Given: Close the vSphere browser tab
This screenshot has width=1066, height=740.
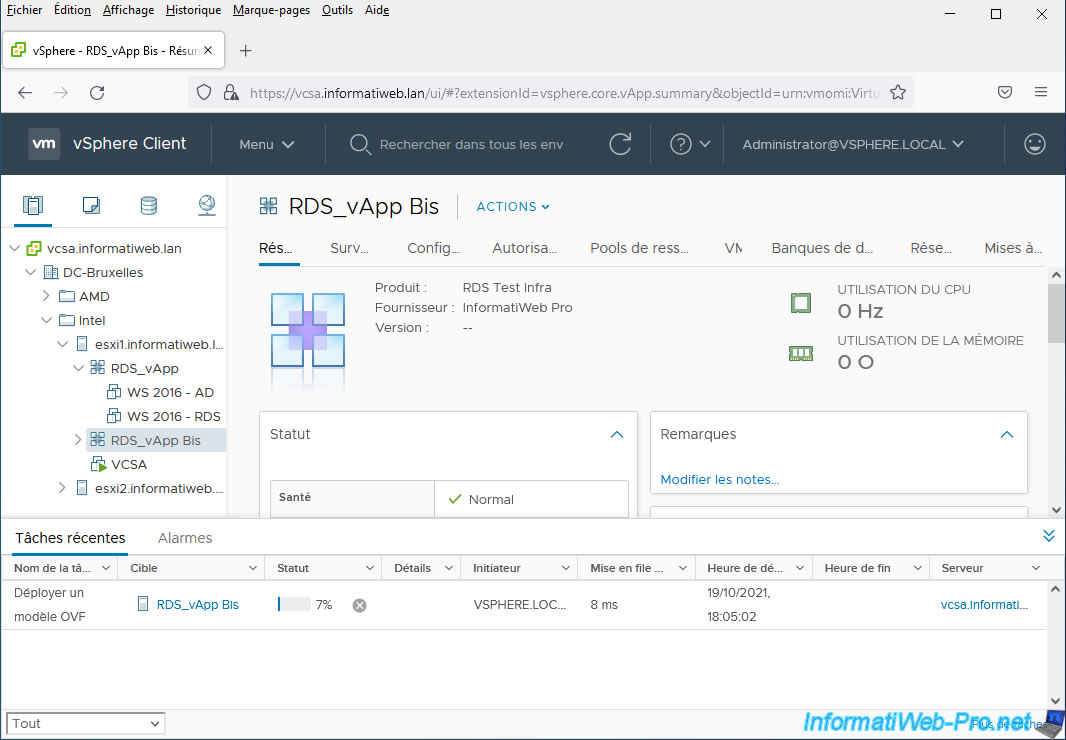Looking at the screenshot, I should click(208, 50).
